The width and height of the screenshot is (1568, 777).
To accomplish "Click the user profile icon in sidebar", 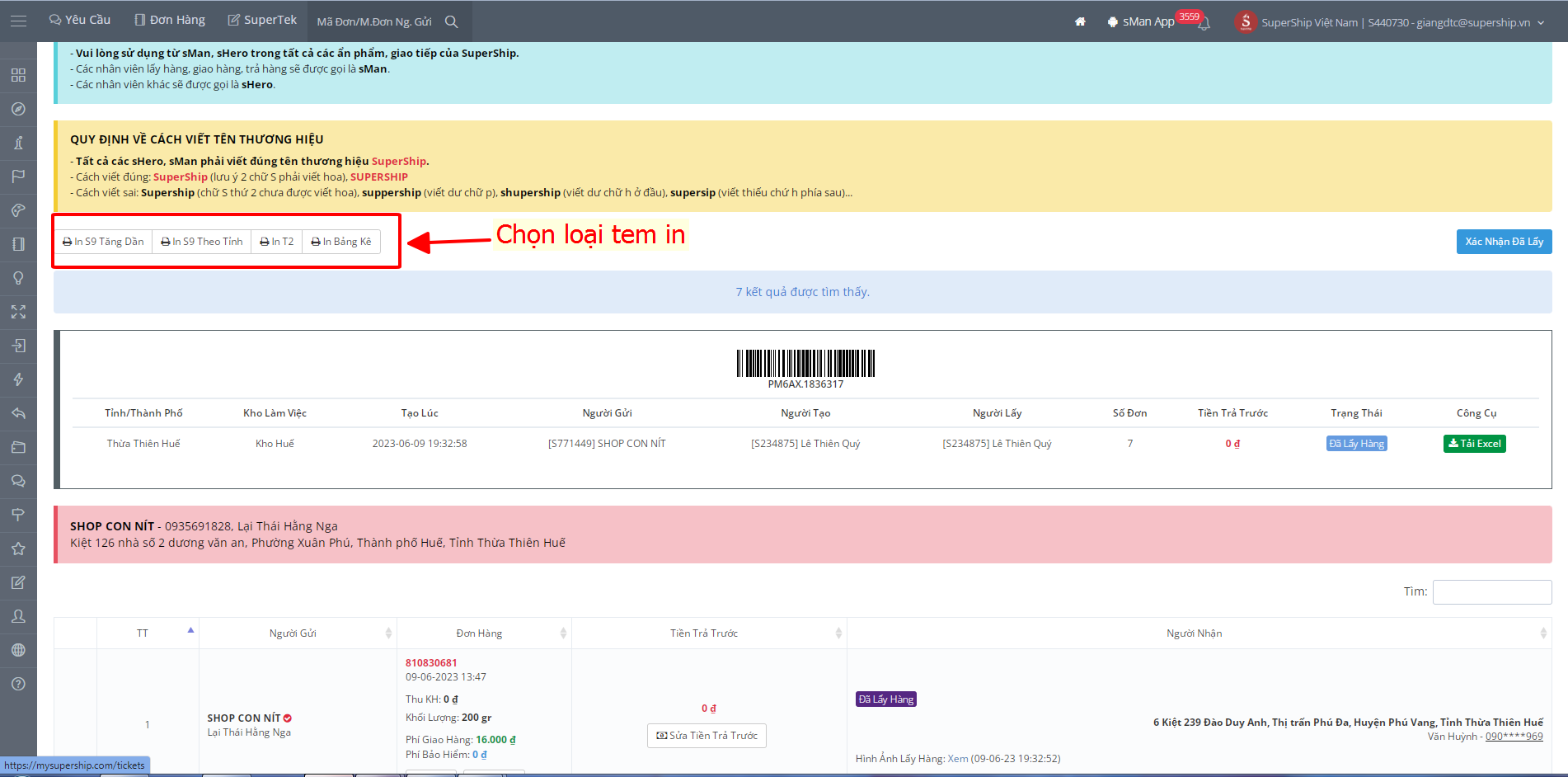I will [x=18, y=616].
